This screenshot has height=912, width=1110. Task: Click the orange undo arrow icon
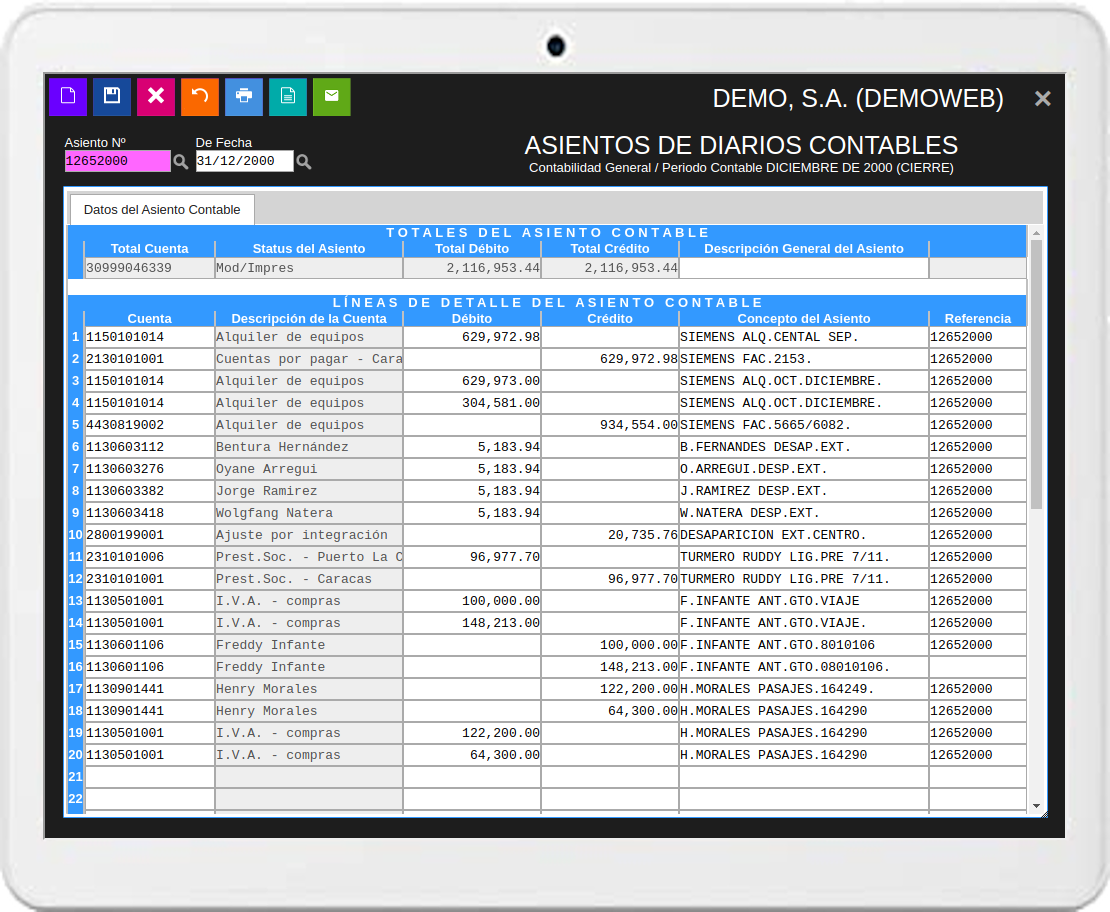pyautogui.click(x=200, y=96)
